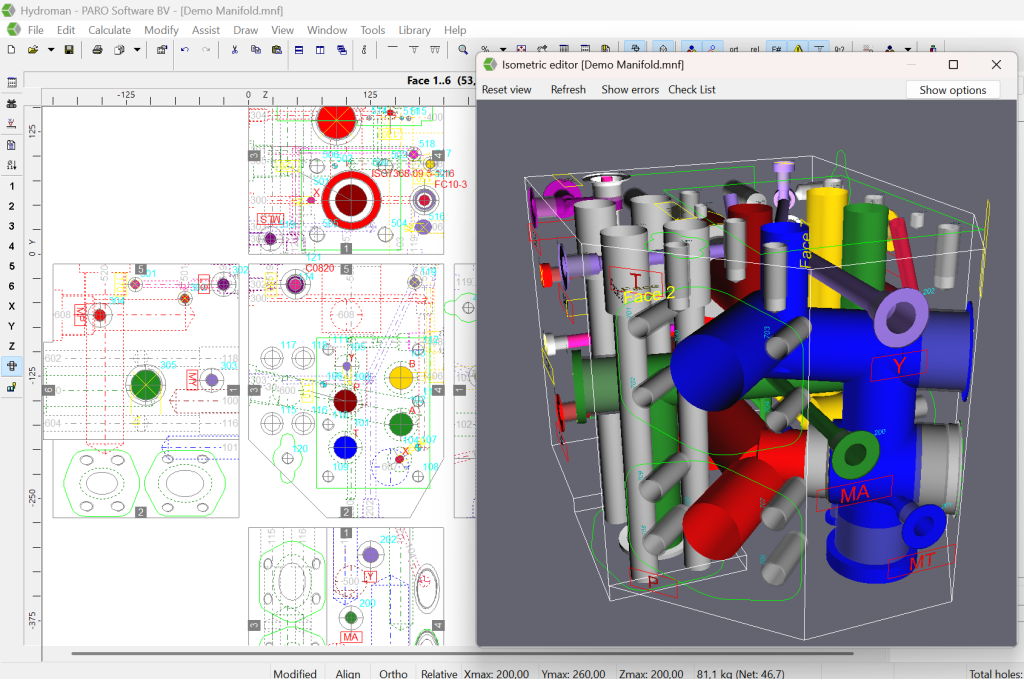Click the Align status bar indicator
The image size is (1024, 679).
coord(347,673)
